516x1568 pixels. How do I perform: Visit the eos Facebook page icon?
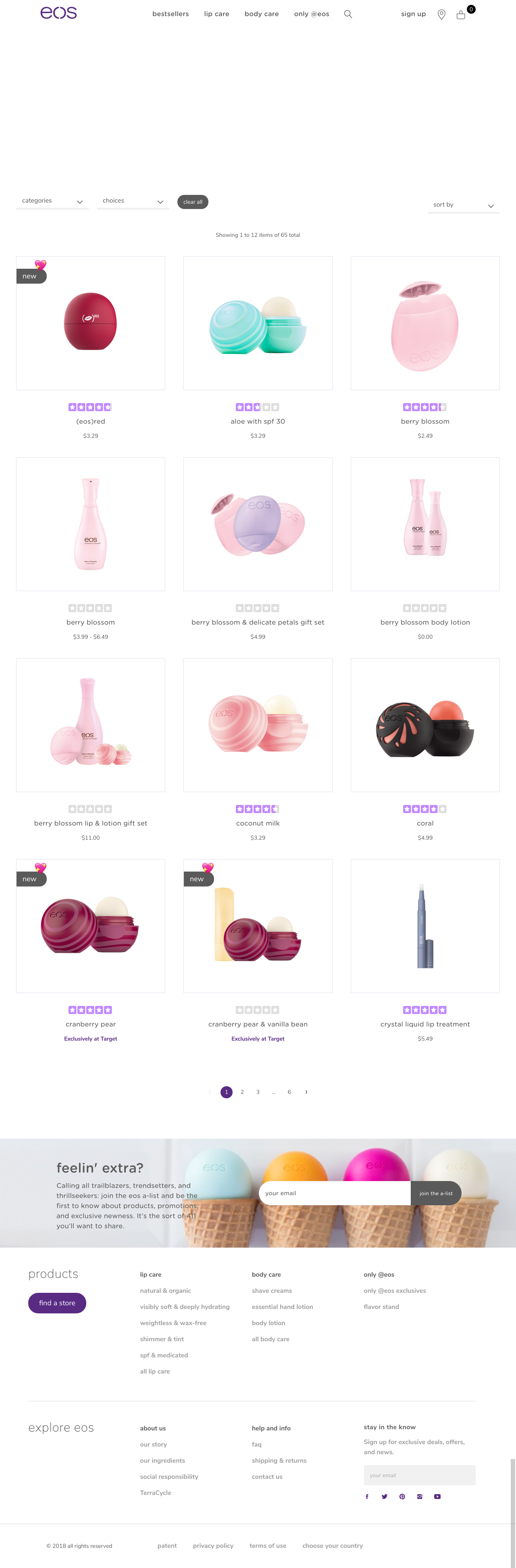pyautogui.click(x=367, y=1497)
